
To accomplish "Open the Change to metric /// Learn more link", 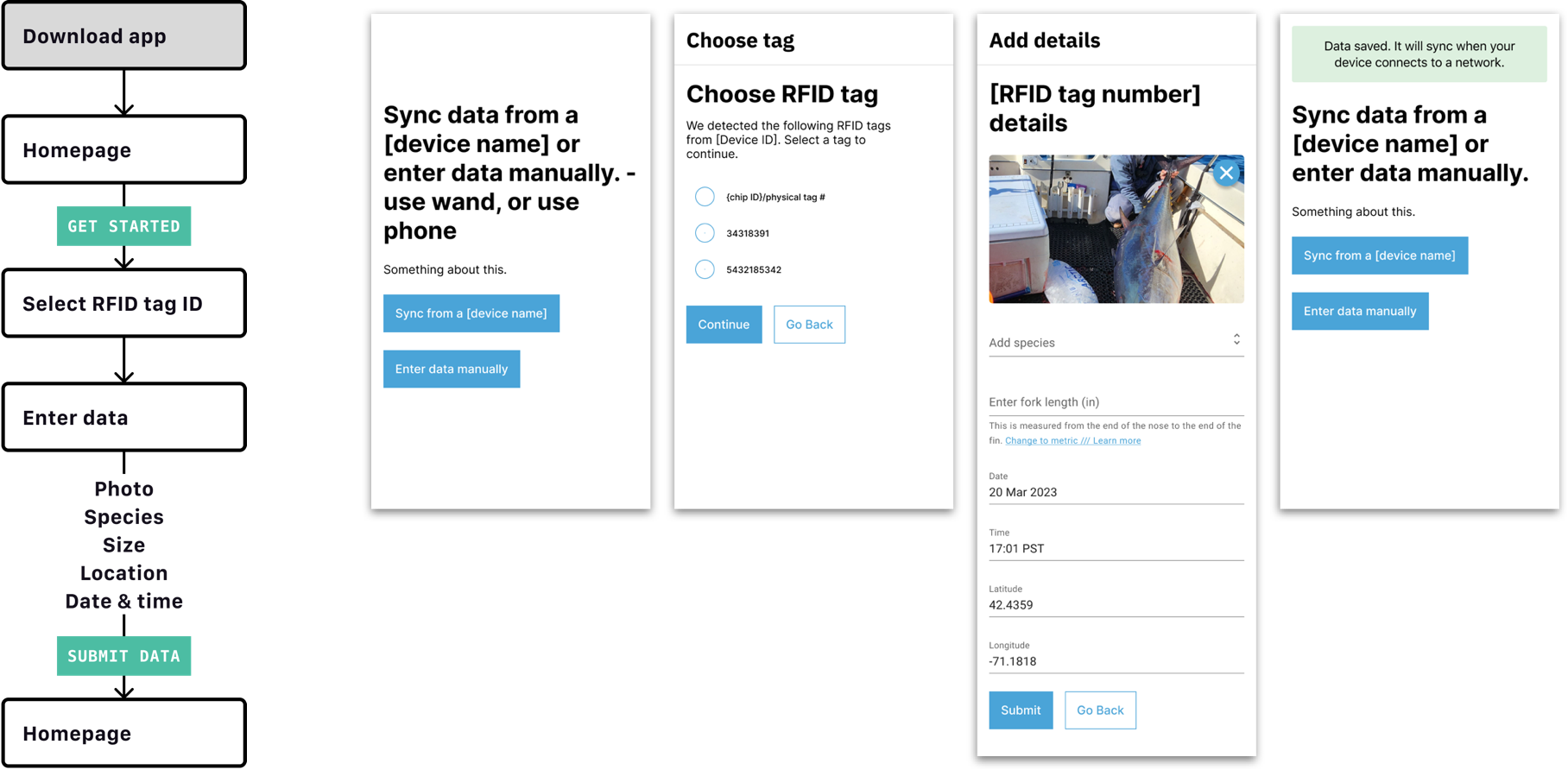I will (1072, 440).
